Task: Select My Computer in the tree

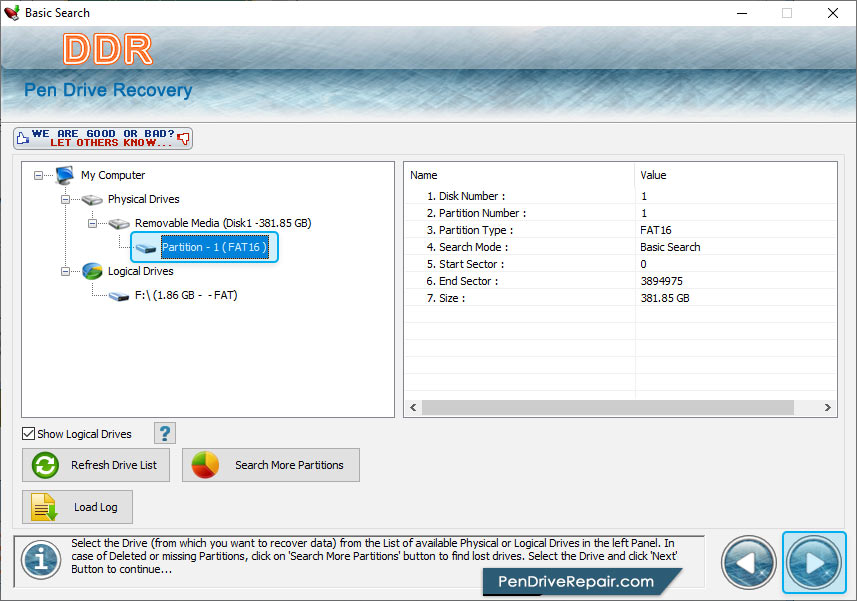Action: pos(113,175)
